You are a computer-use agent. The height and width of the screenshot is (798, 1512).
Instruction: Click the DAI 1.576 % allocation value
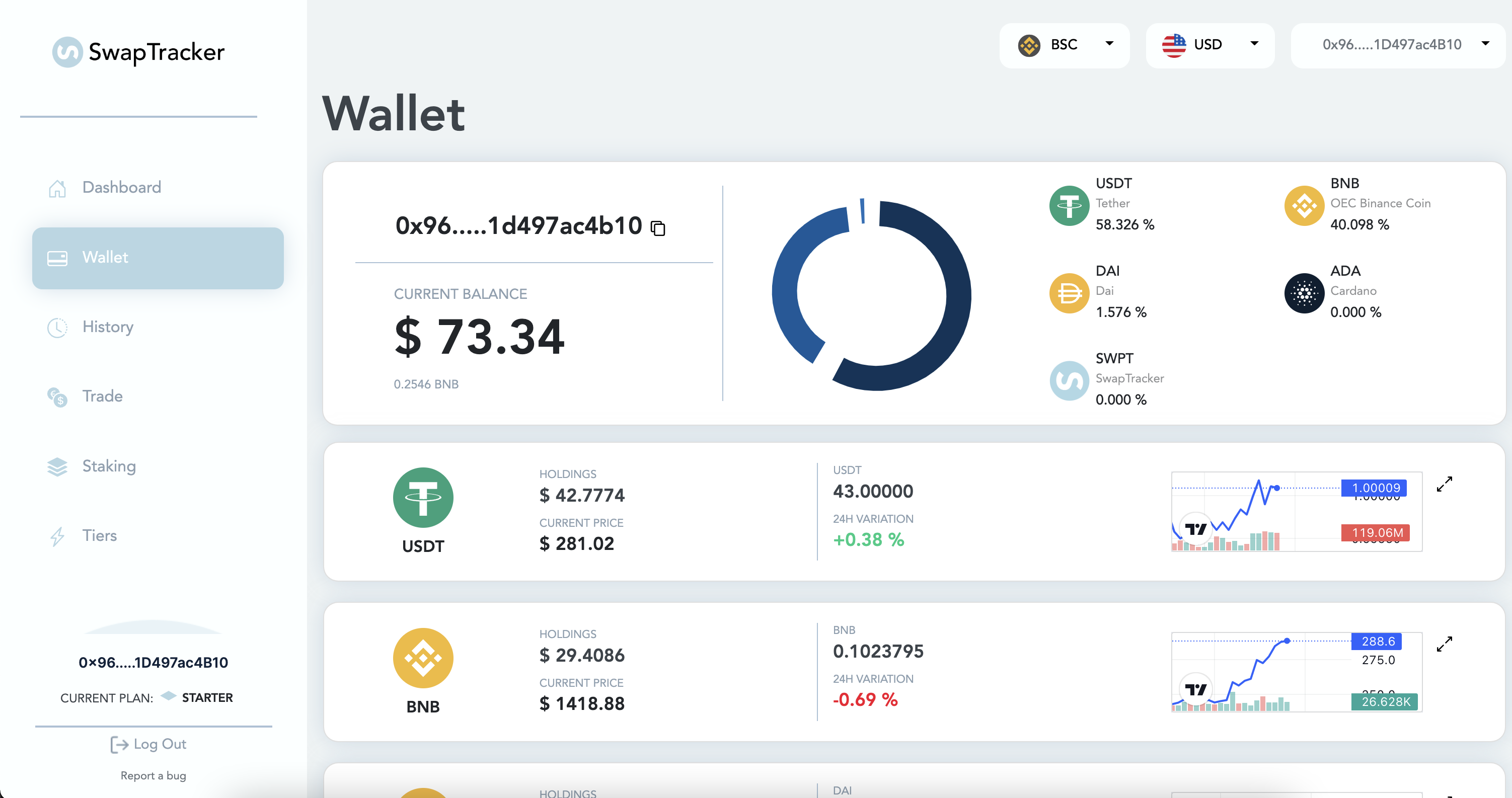[x=1121, y=312]
